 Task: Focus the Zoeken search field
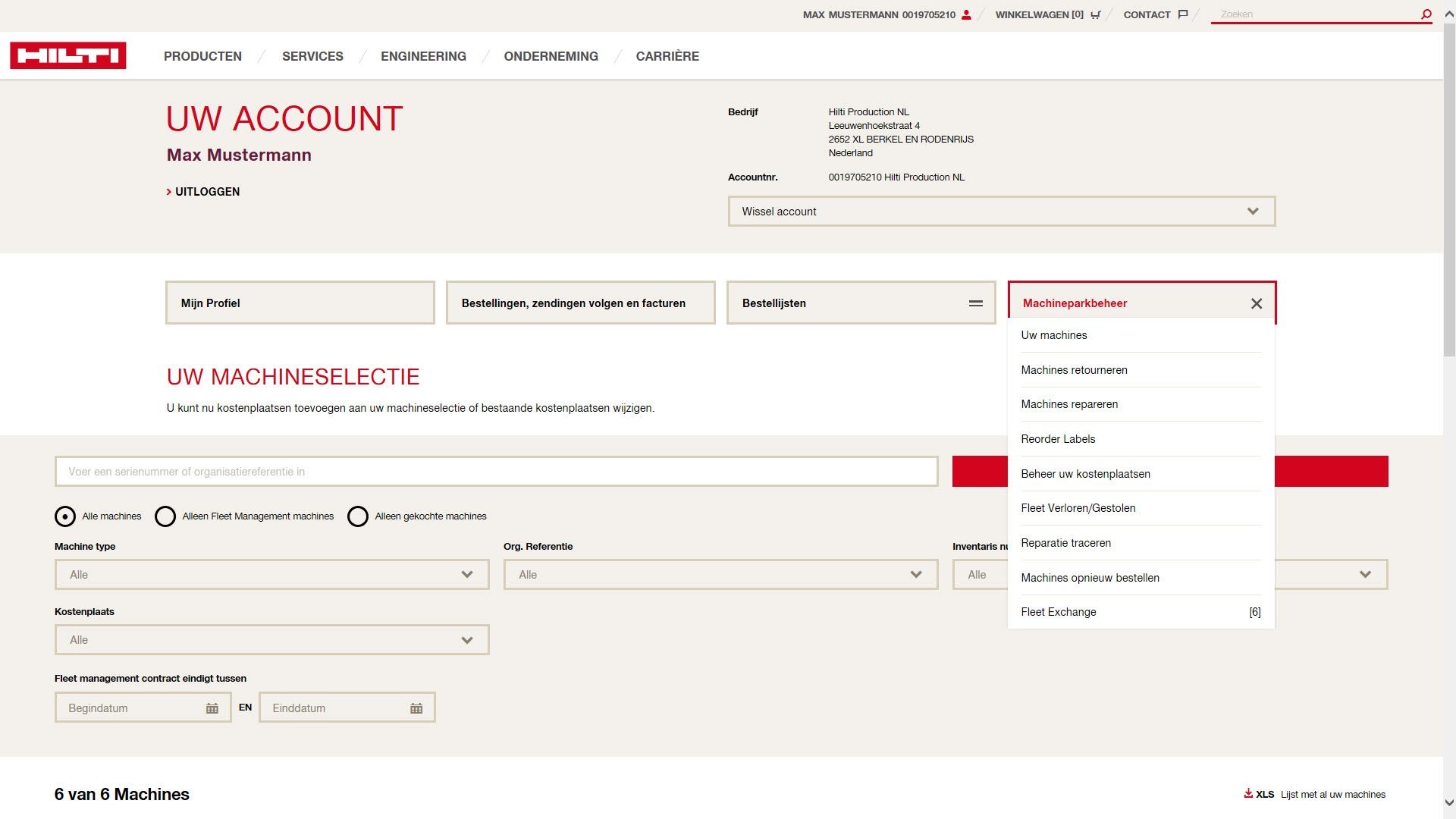tap(1316, 14)
